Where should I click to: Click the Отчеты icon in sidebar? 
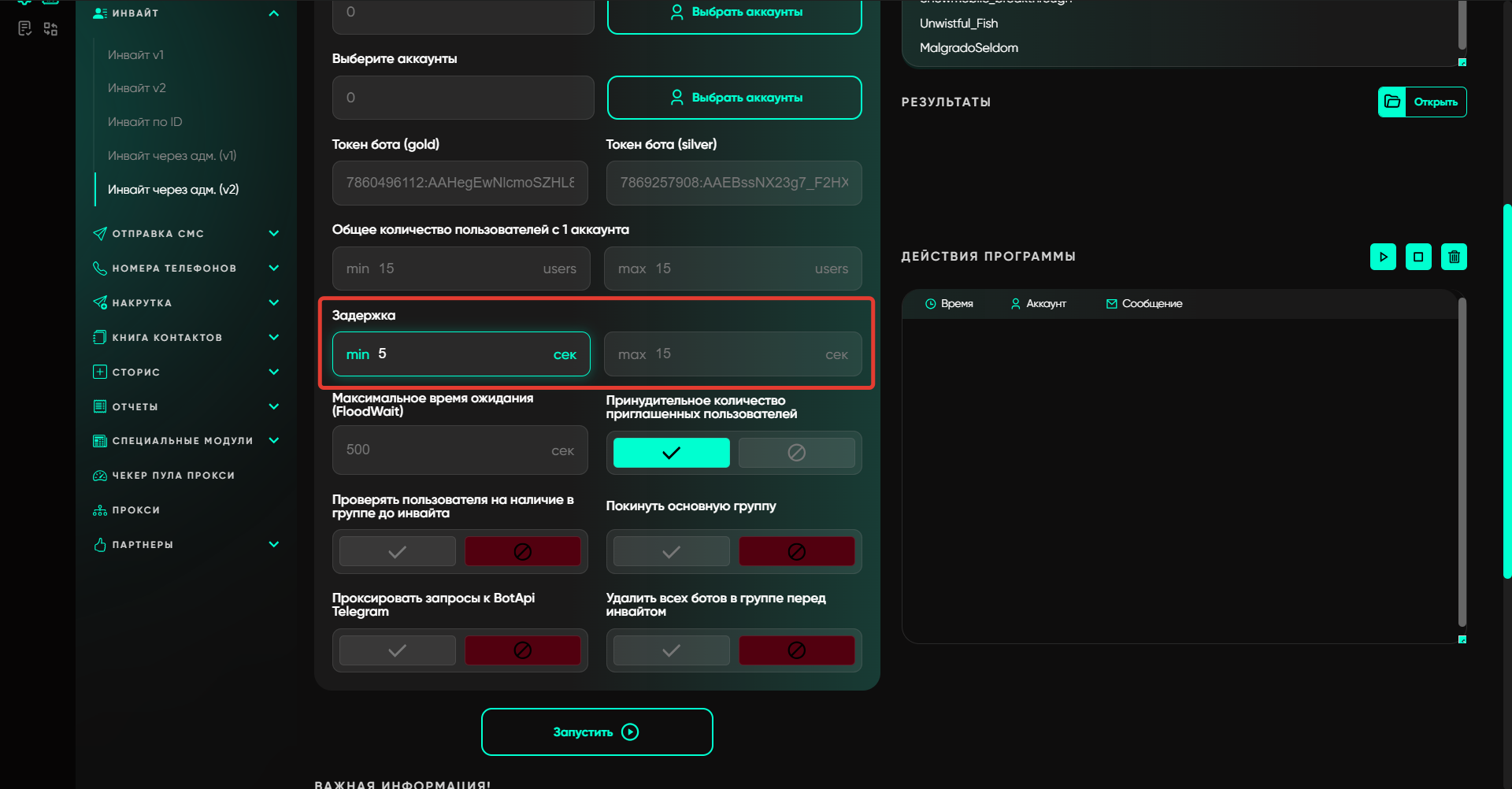100,406
